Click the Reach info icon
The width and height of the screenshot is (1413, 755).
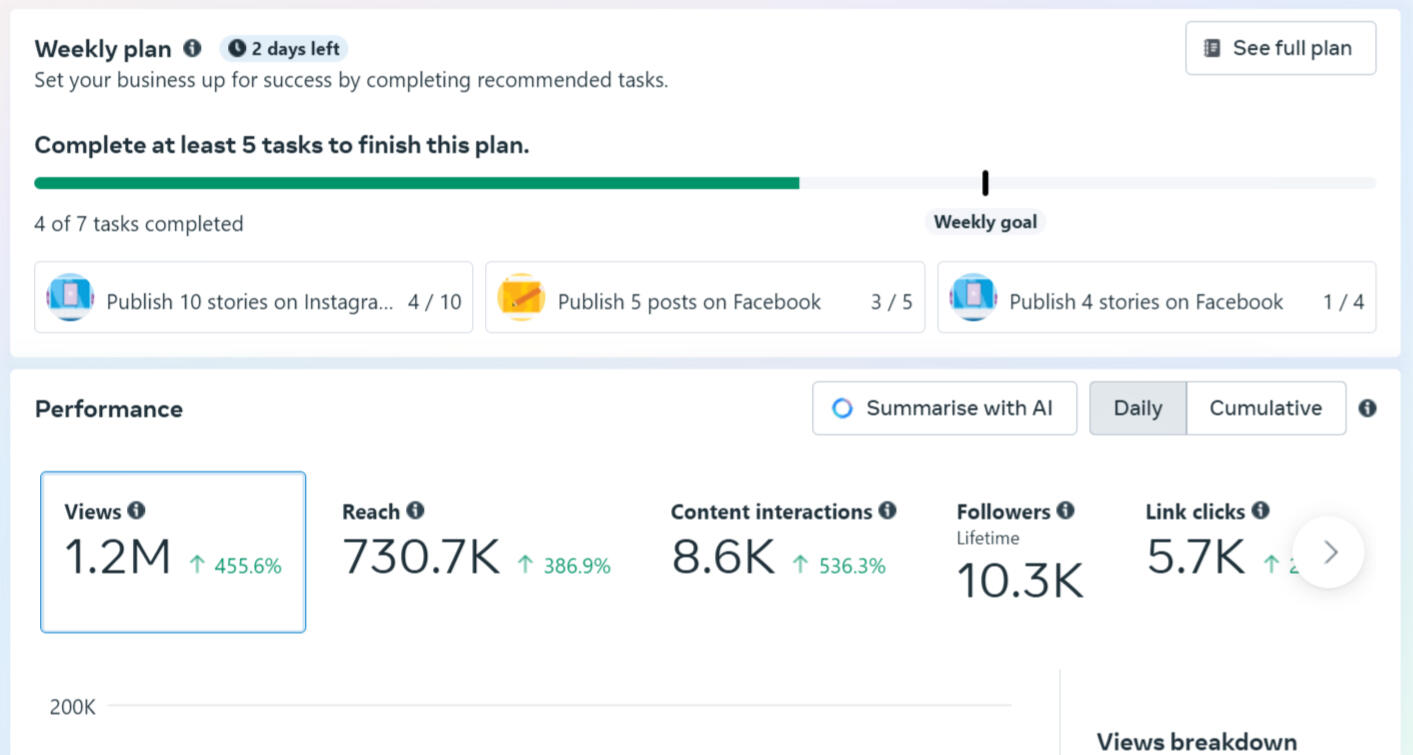pyautogui.click(x=417, y=511)
